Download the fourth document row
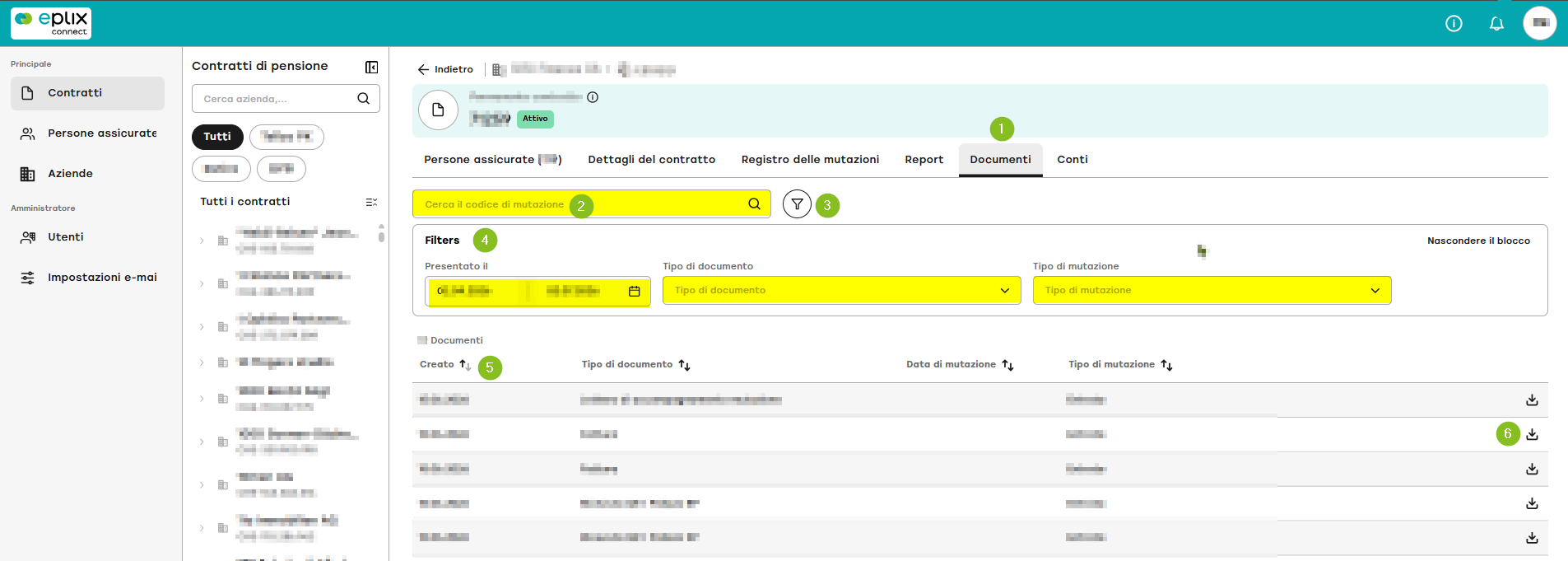The image size is (1568, 561). [1532, 503]
